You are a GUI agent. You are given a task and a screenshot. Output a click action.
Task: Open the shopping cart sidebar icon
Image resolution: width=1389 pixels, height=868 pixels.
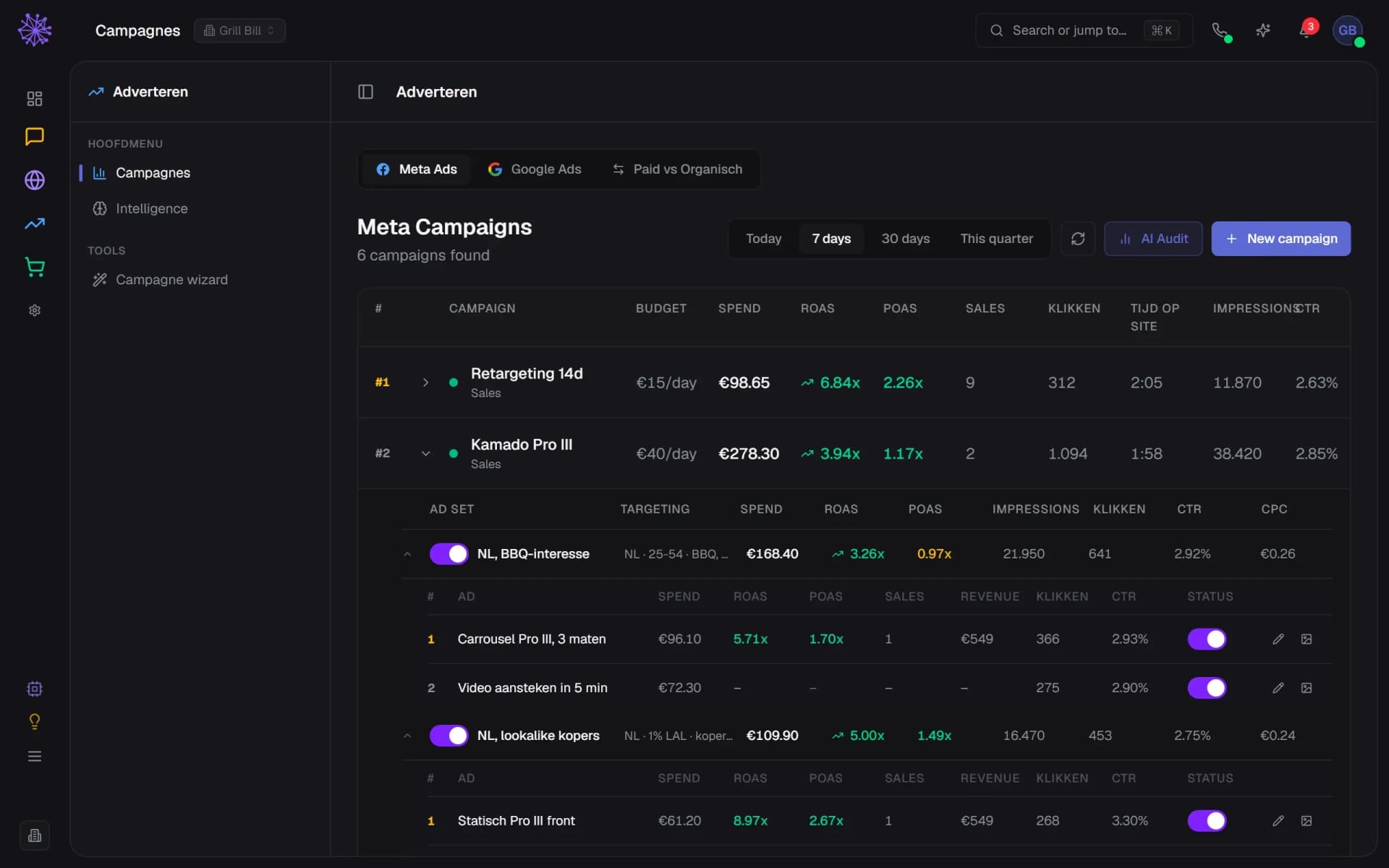35,267
